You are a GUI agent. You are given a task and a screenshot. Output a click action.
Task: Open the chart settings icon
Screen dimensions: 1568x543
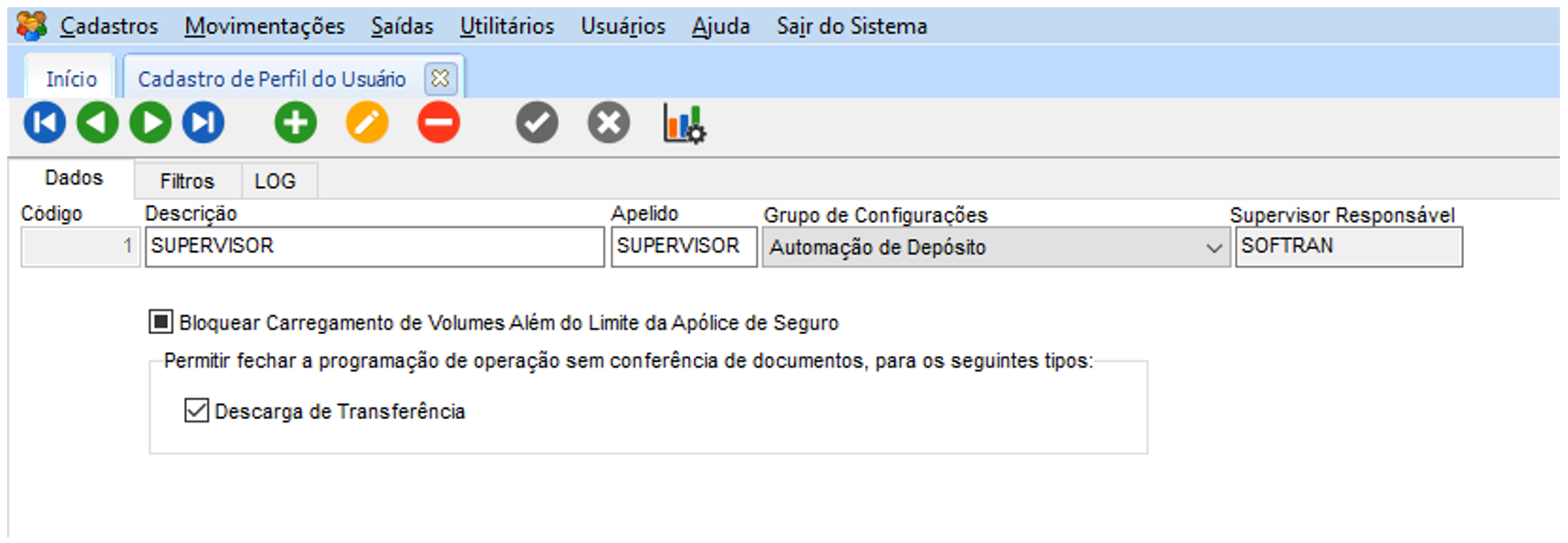(x=684, y=124)
